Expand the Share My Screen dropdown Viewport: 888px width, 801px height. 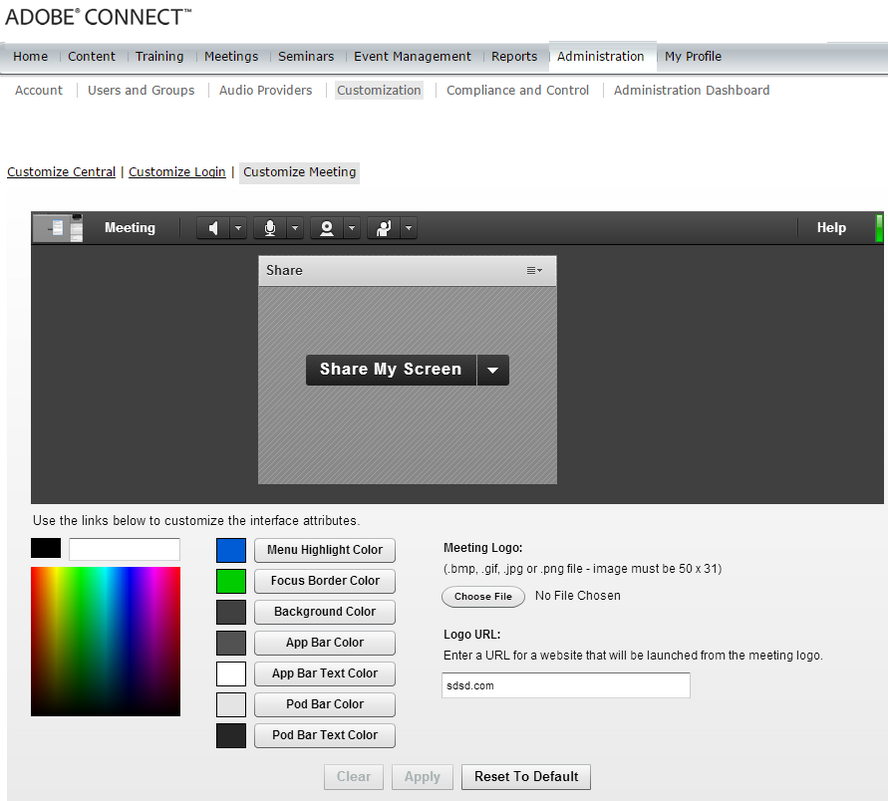tap(492, 369)
